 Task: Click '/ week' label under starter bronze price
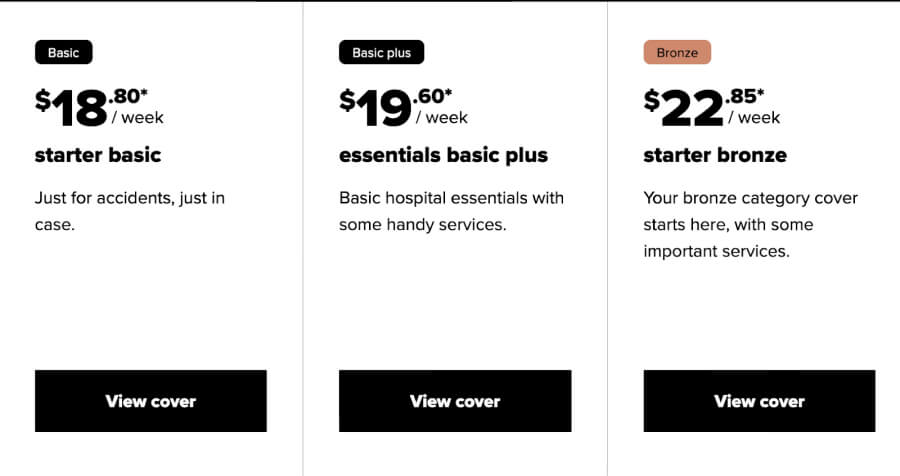coord(754,118)
